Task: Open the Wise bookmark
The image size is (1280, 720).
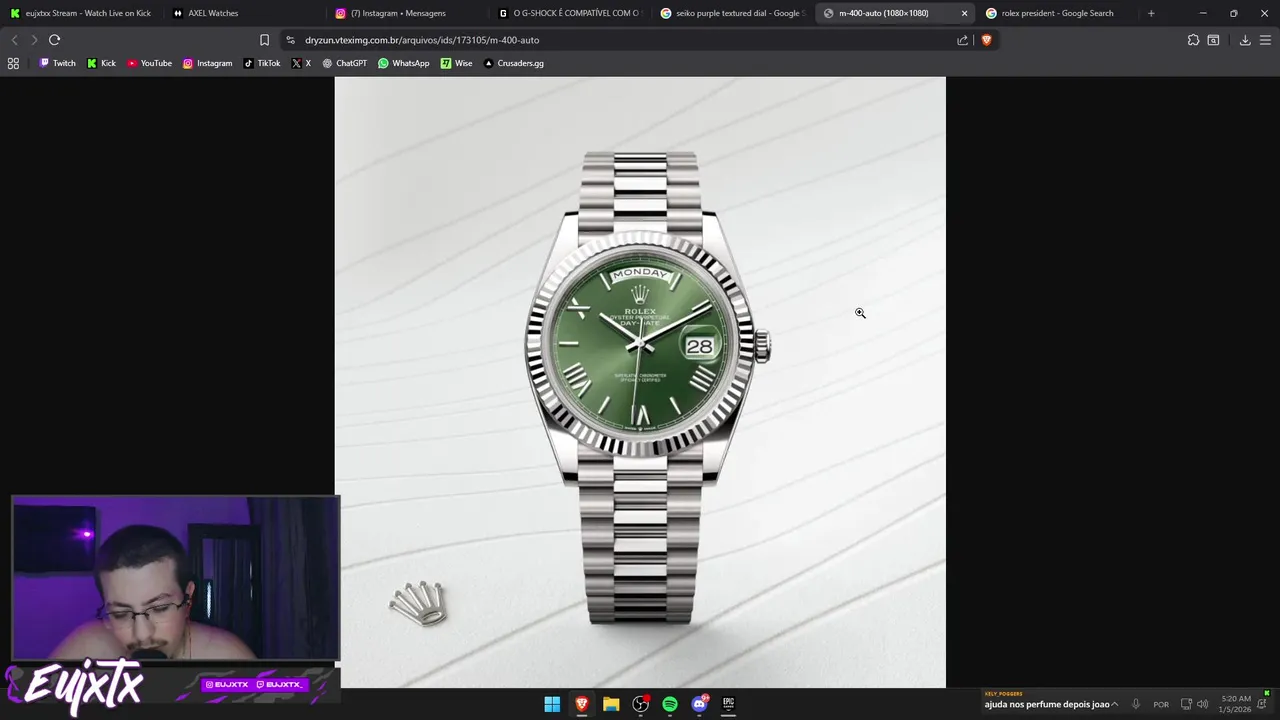Action: point(456,63)
